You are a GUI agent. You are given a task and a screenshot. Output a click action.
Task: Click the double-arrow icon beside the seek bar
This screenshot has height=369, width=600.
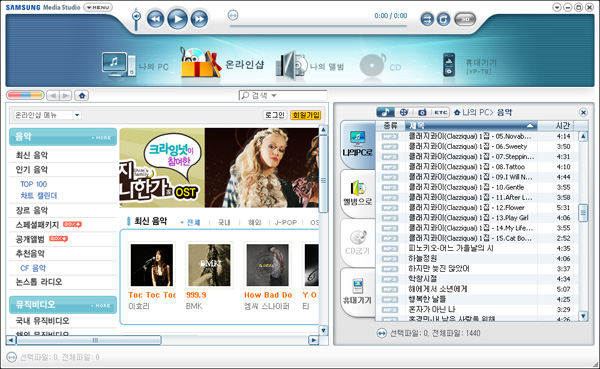coord(233,15)
